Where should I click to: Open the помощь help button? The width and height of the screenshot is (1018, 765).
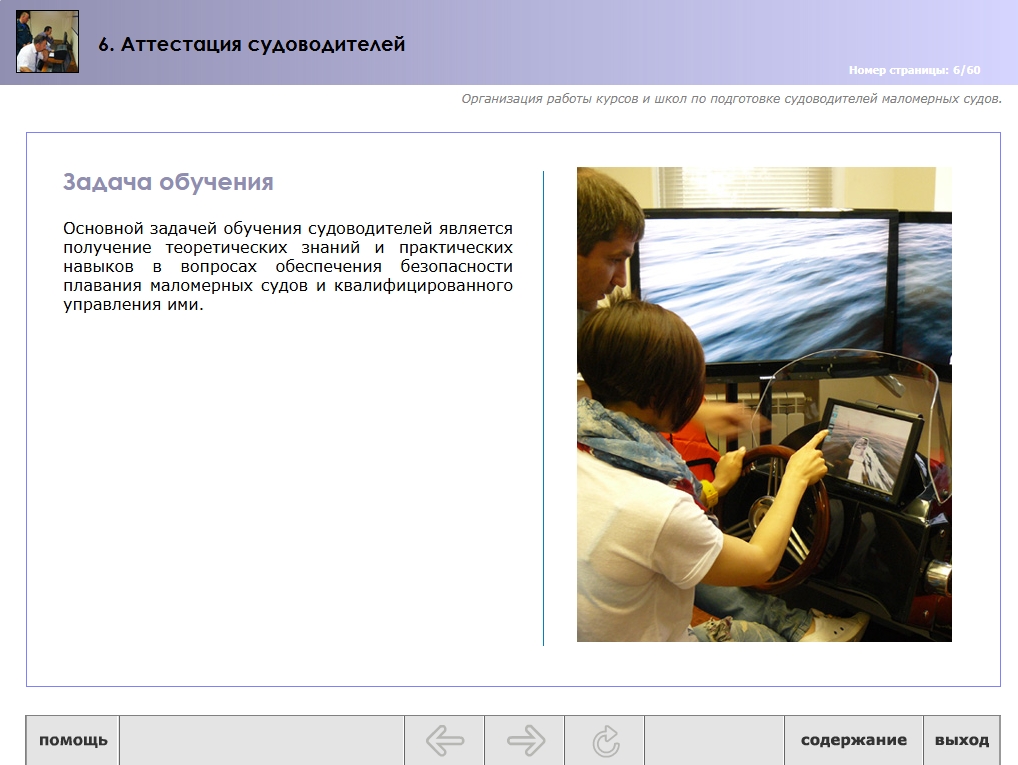coord(73,740)
